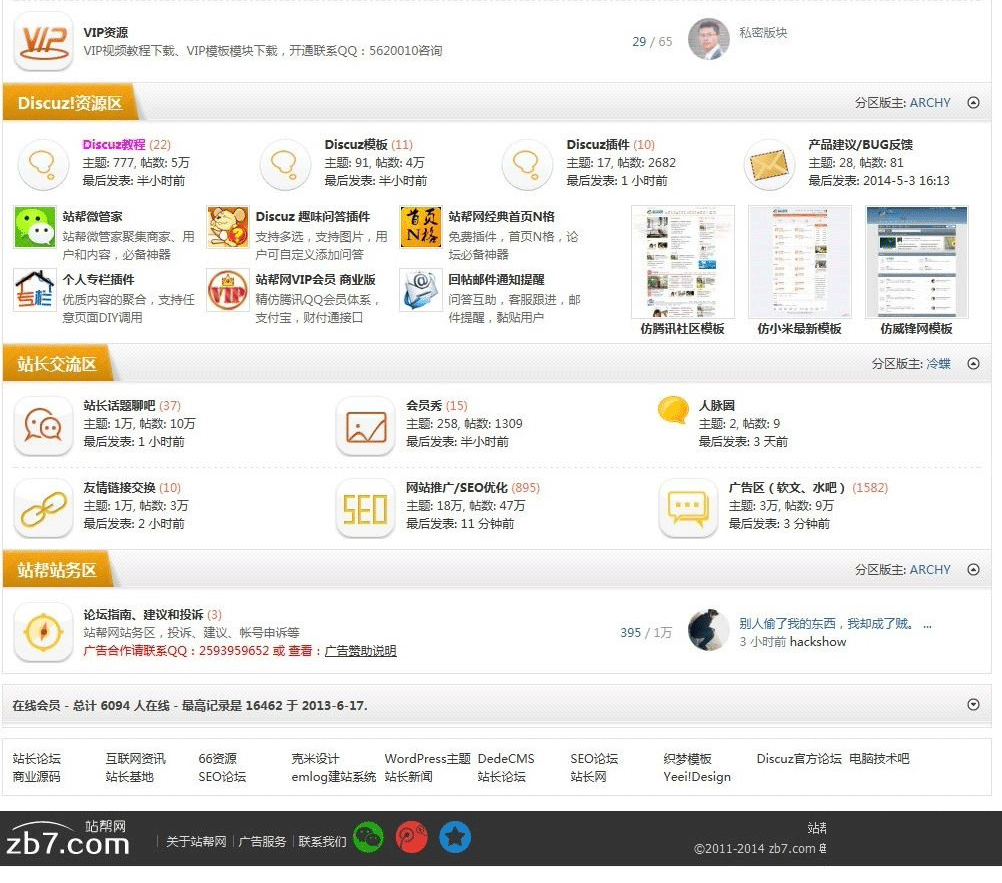Open the 66资源 friend link
Image resolution: width=1002 pixels, height=883 pixels.
point(217,758)
